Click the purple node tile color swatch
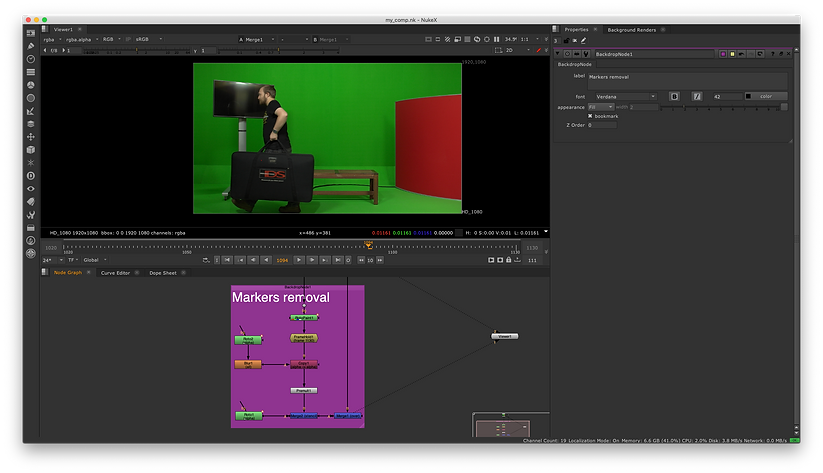The height and width of the screenshot is (473, 823). (723, 54)
